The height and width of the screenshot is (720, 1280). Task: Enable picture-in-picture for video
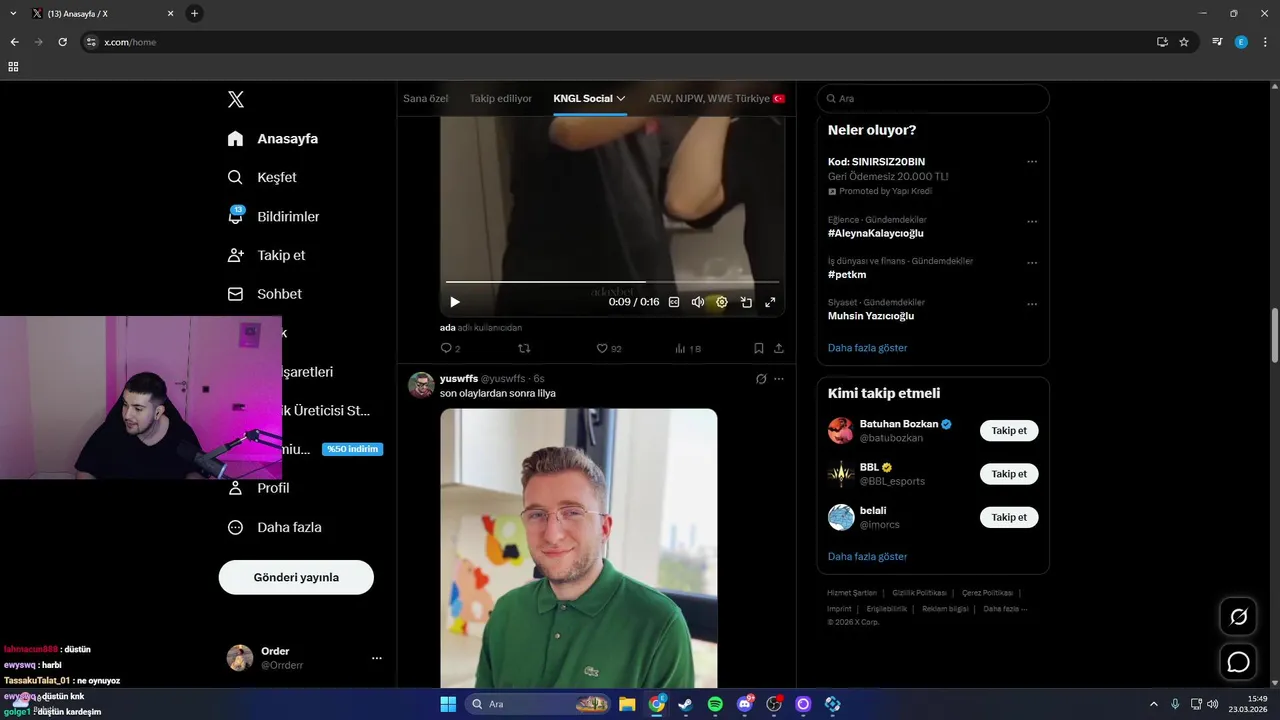[x=746, y=302]
